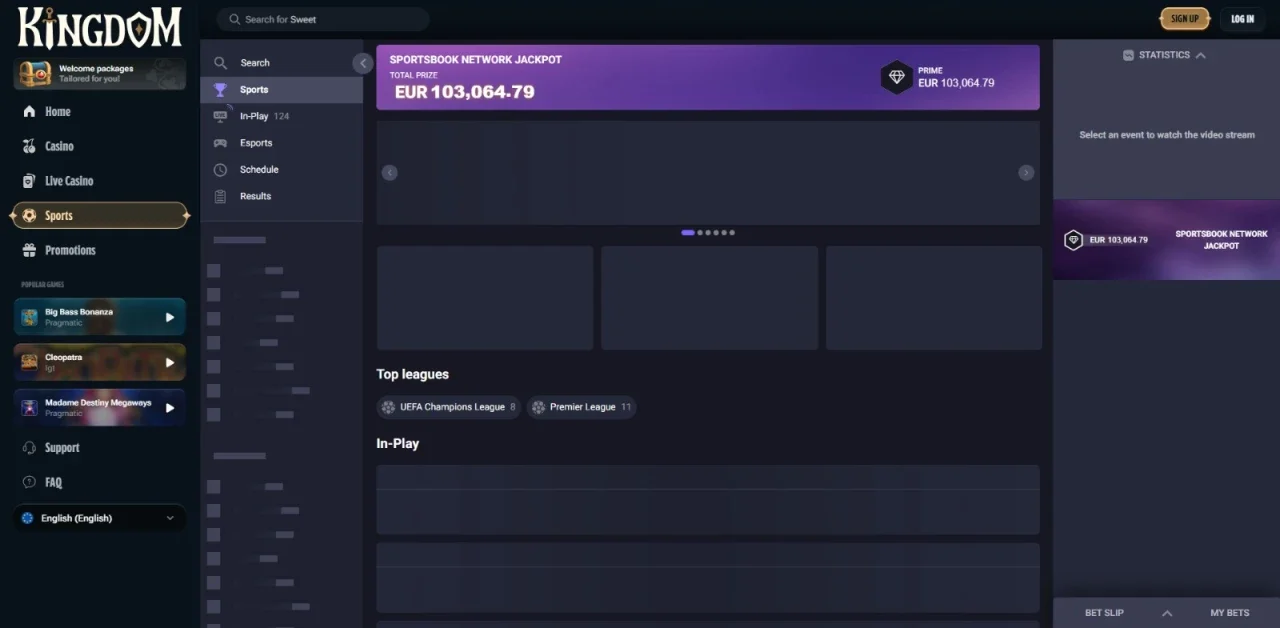The image size is (1280, 628).
Task: Advance carousel with the right arrow
Action: click(x=1025, y=173)
